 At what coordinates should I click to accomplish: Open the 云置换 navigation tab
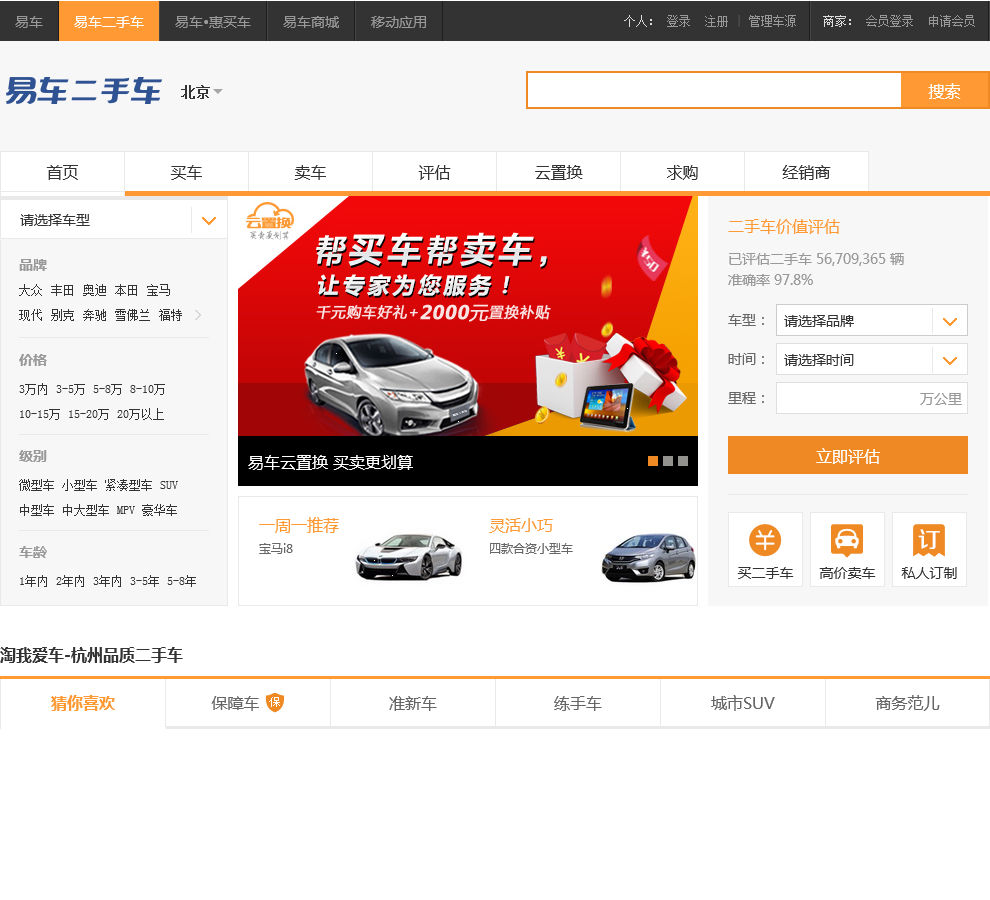(x=558, y=172)
